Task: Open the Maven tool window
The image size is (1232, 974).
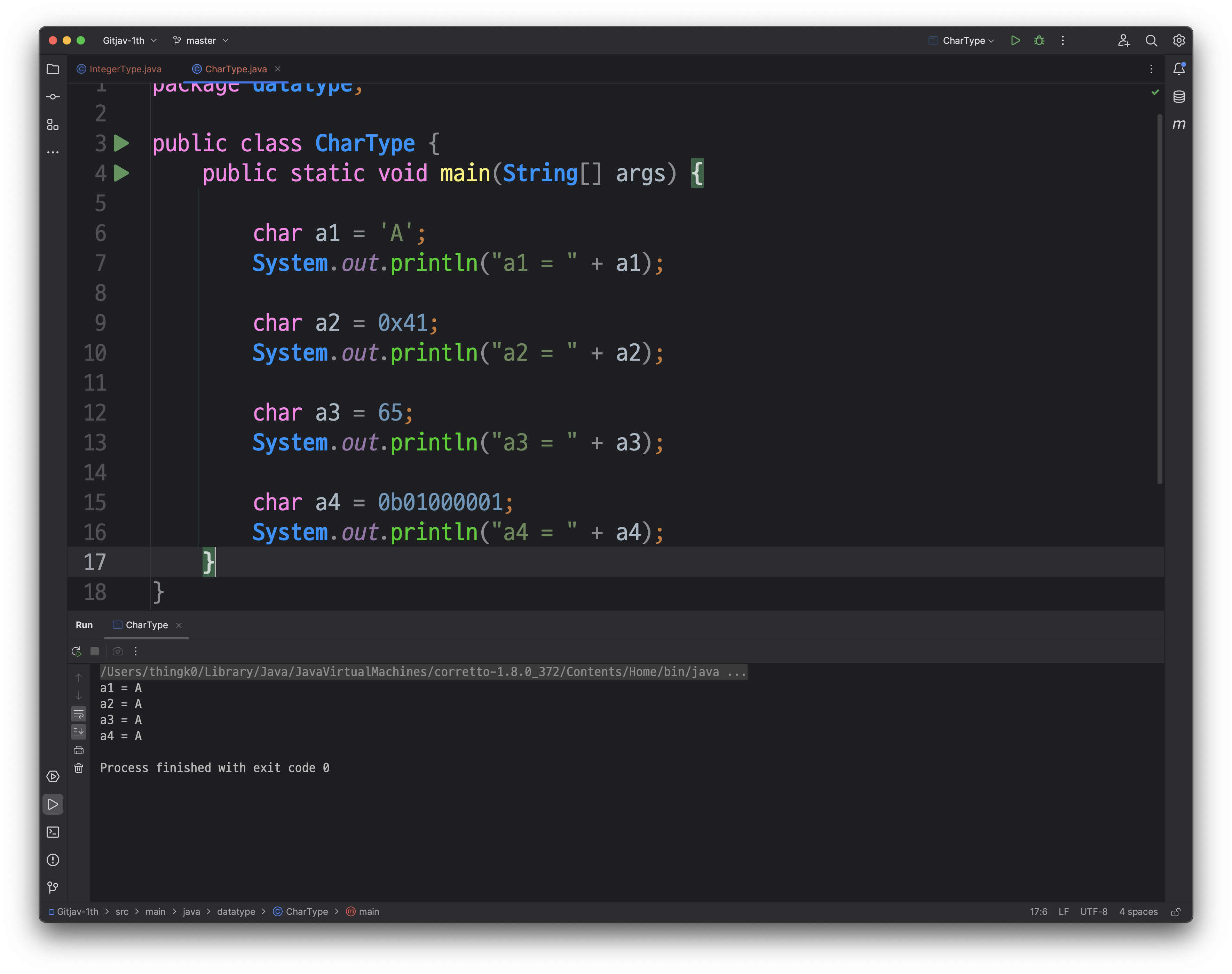Action: pos(1178,124)
